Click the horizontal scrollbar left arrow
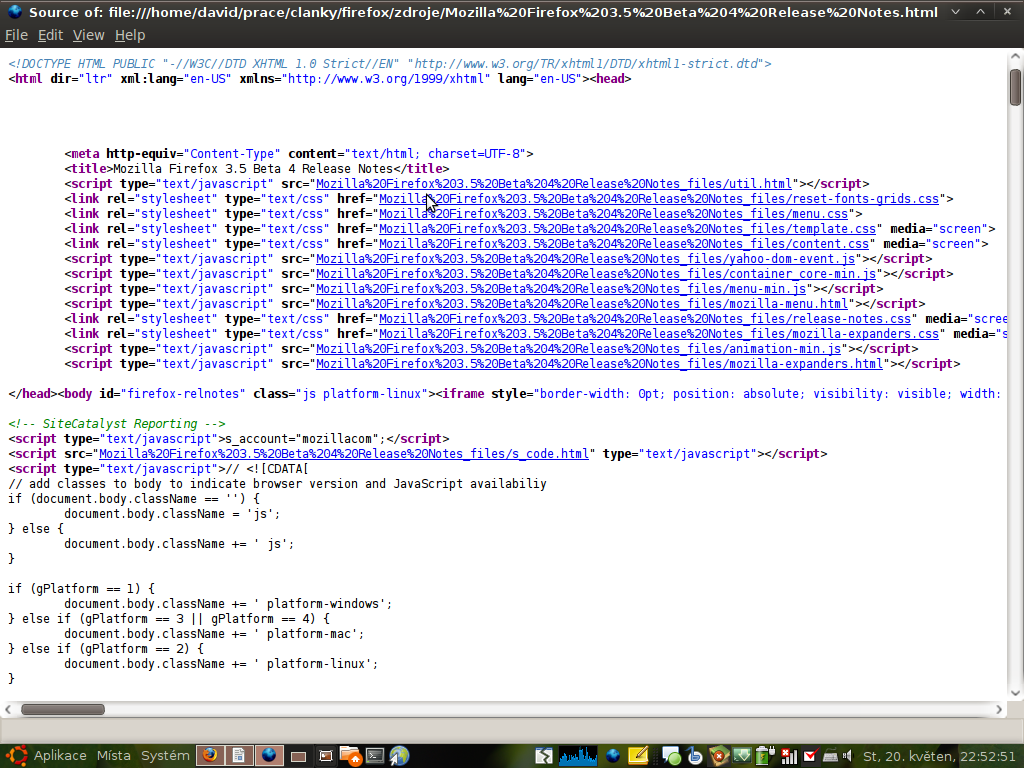Viewport: 1024px width, 768px height. click(8, 709)
